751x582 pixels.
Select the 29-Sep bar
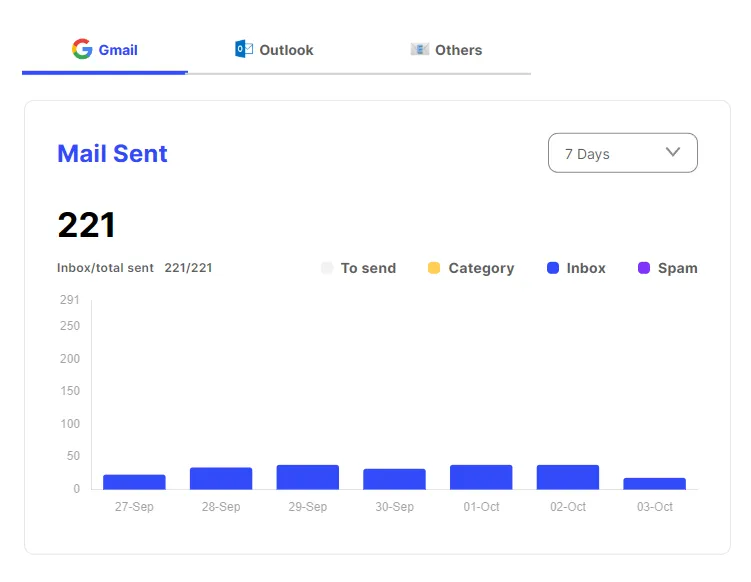(308, 477)
